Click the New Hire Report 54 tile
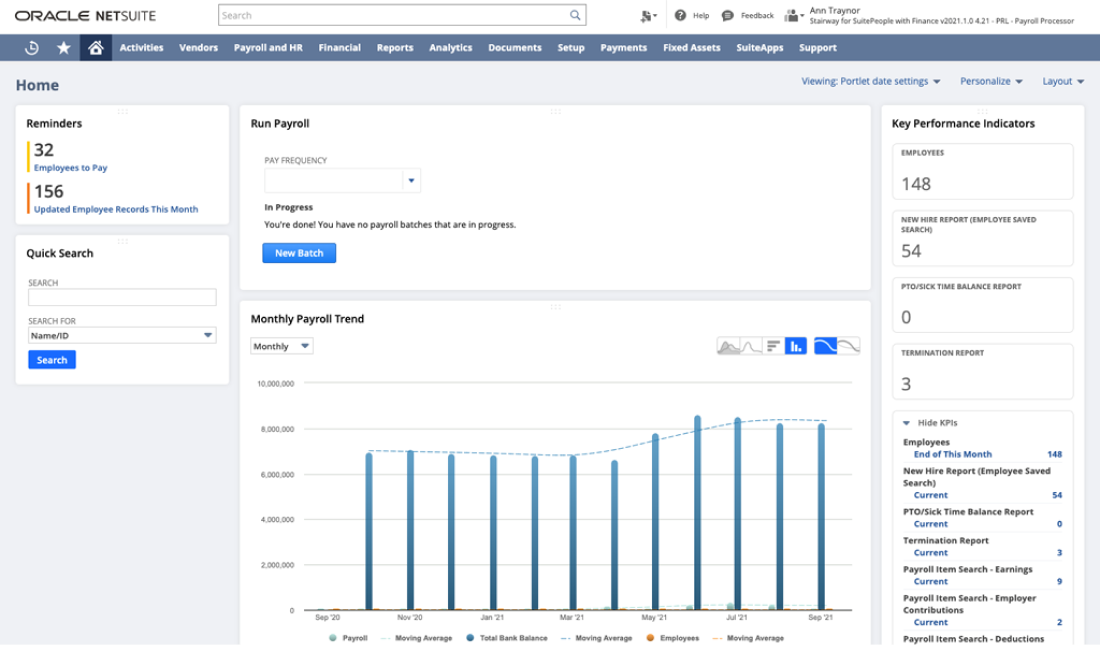1100x645 pixels. click(x=982, y=238)
